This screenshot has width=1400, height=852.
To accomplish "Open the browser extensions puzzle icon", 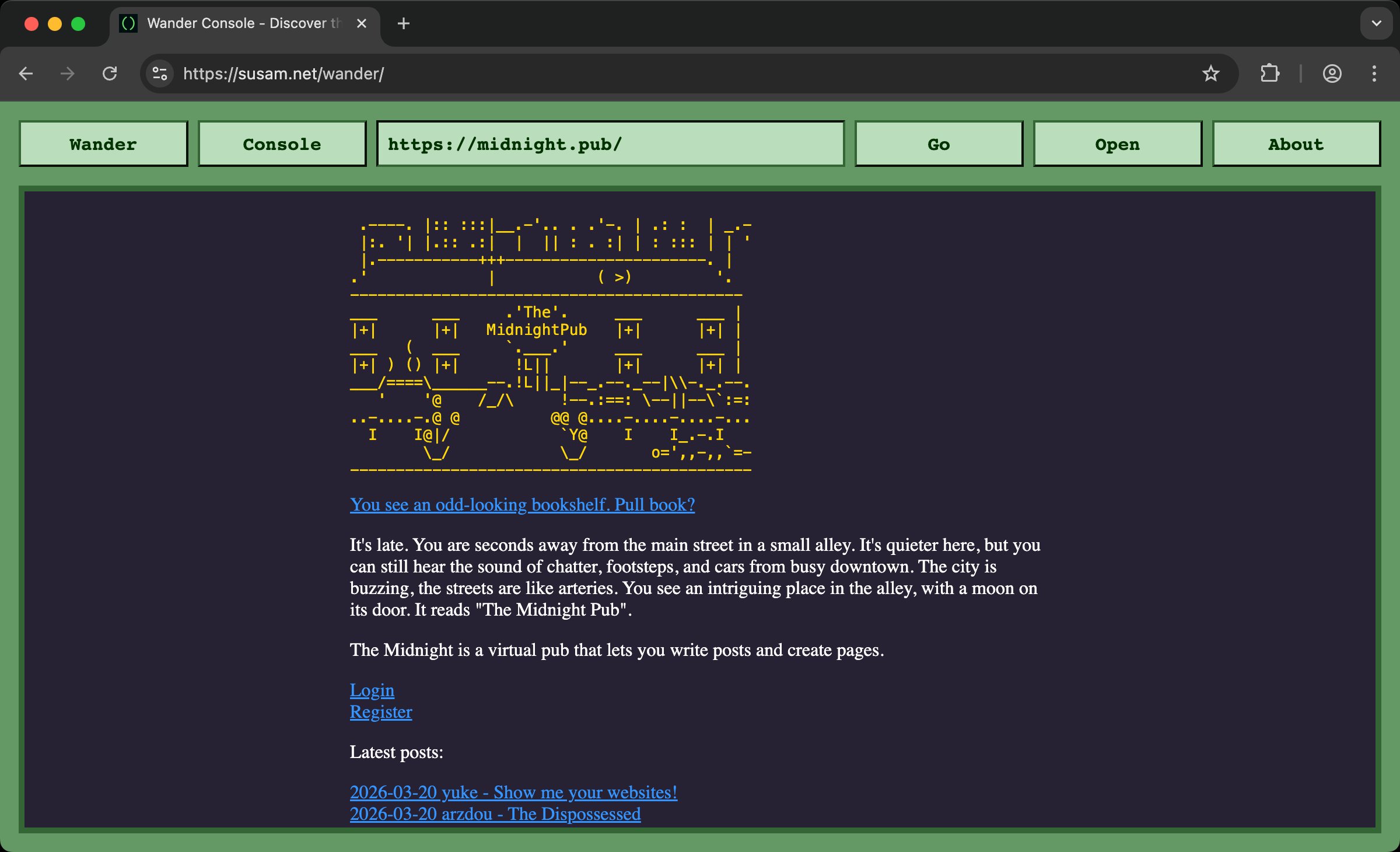I will (1270, 74).
